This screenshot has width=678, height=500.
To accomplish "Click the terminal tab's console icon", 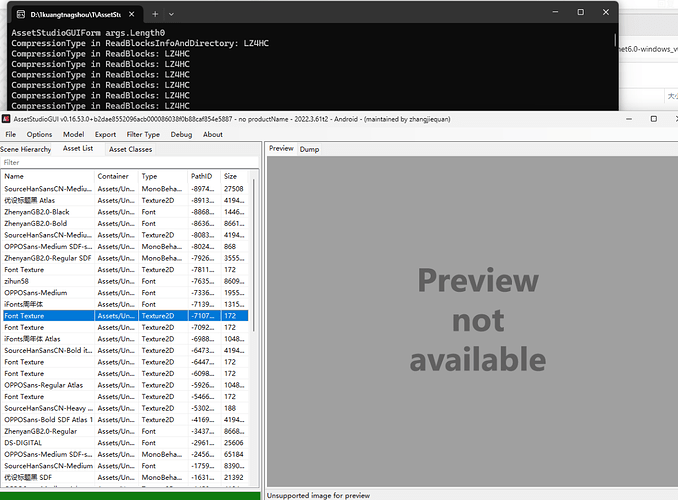I will pyautogui.click(x=18, y=14).
